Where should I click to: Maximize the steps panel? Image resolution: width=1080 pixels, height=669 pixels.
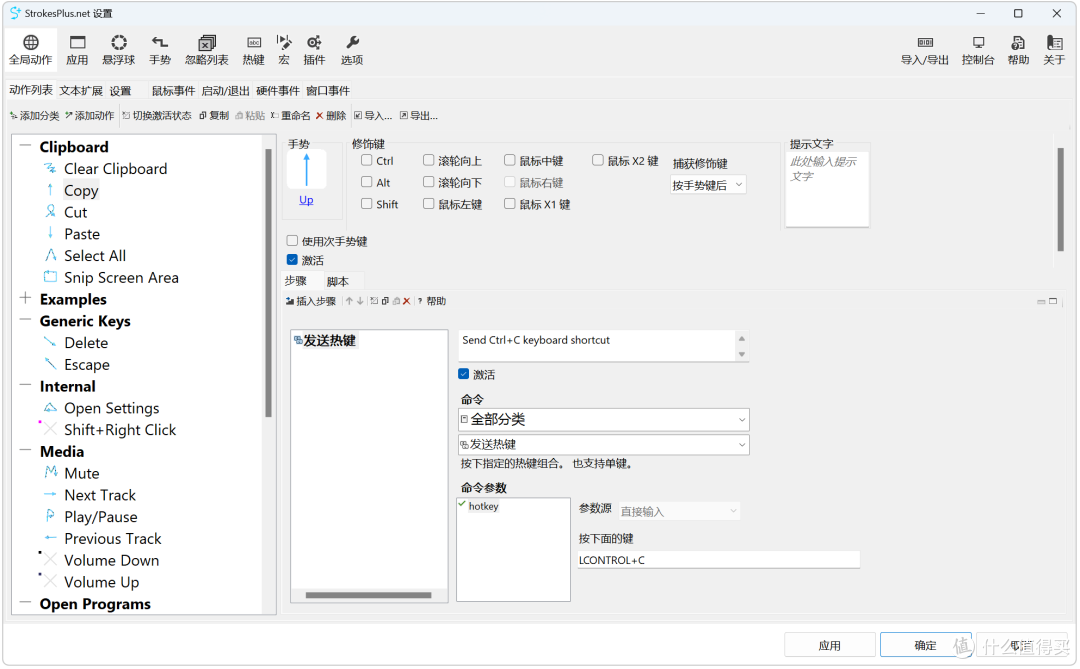pyautogui.click(x=1052, y=301)
